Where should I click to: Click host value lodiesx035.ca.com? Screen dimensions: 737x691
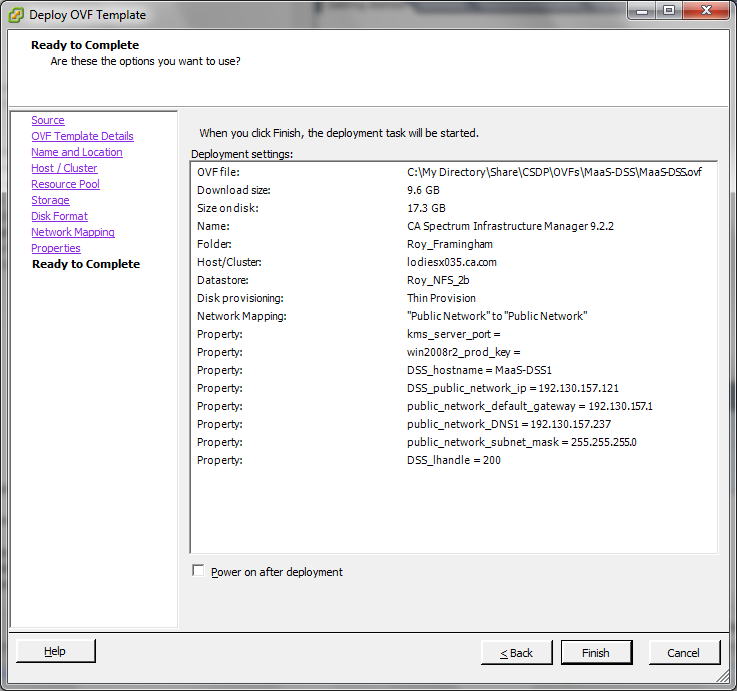pyautogui.click(x=452, y=262)
